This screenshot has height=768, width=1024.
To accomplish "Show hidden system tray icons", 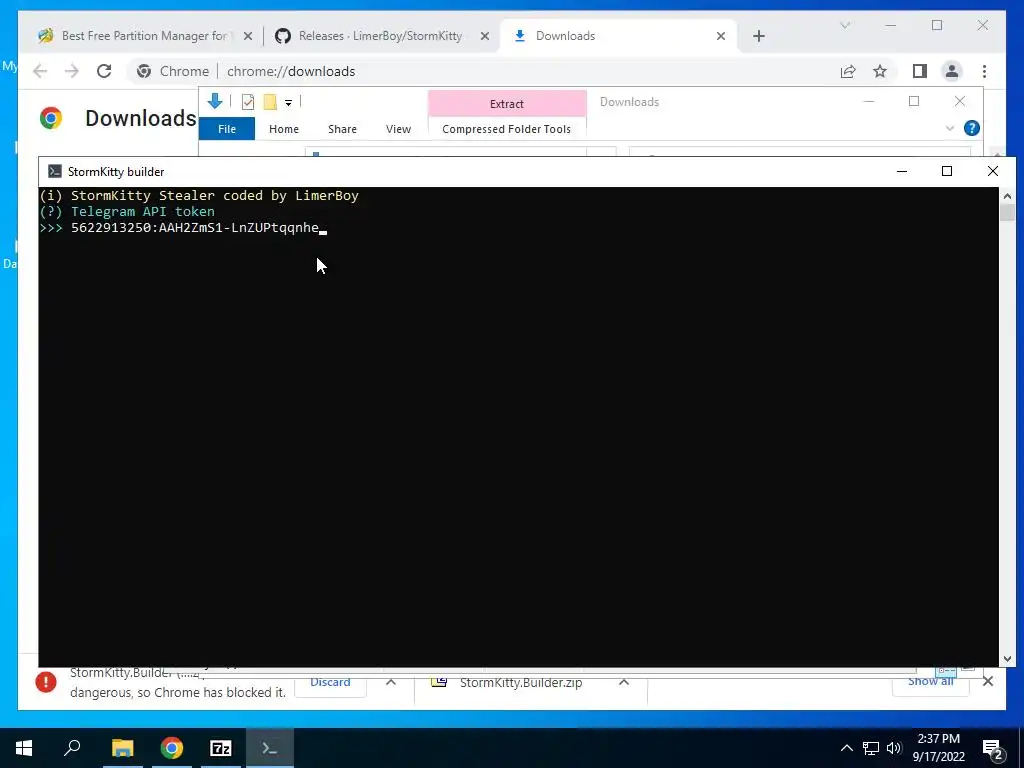I will 846,748.
